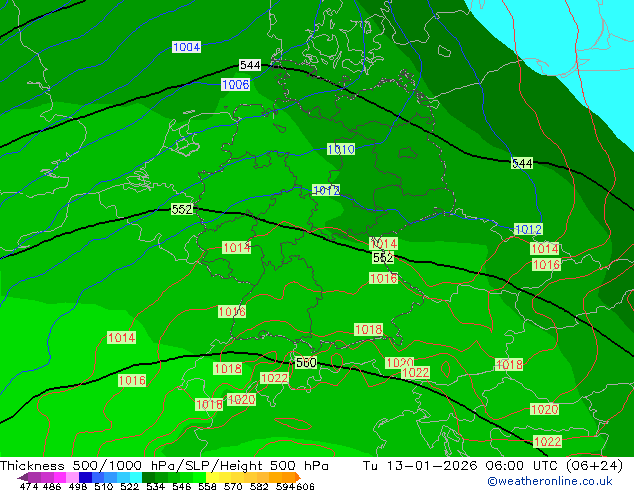The height and width of the screenshot is (490, 634).
Task: Click the legend value 474
Action: pos(29,486)
